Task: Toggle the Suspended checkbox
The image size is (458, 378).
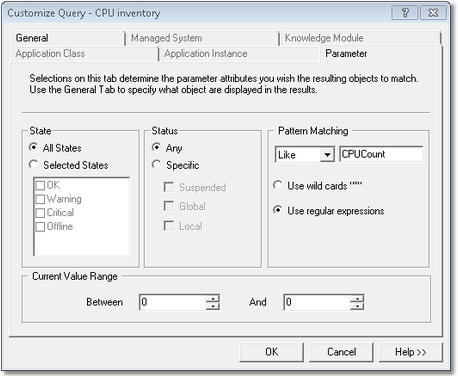Action: pos(169,187)
